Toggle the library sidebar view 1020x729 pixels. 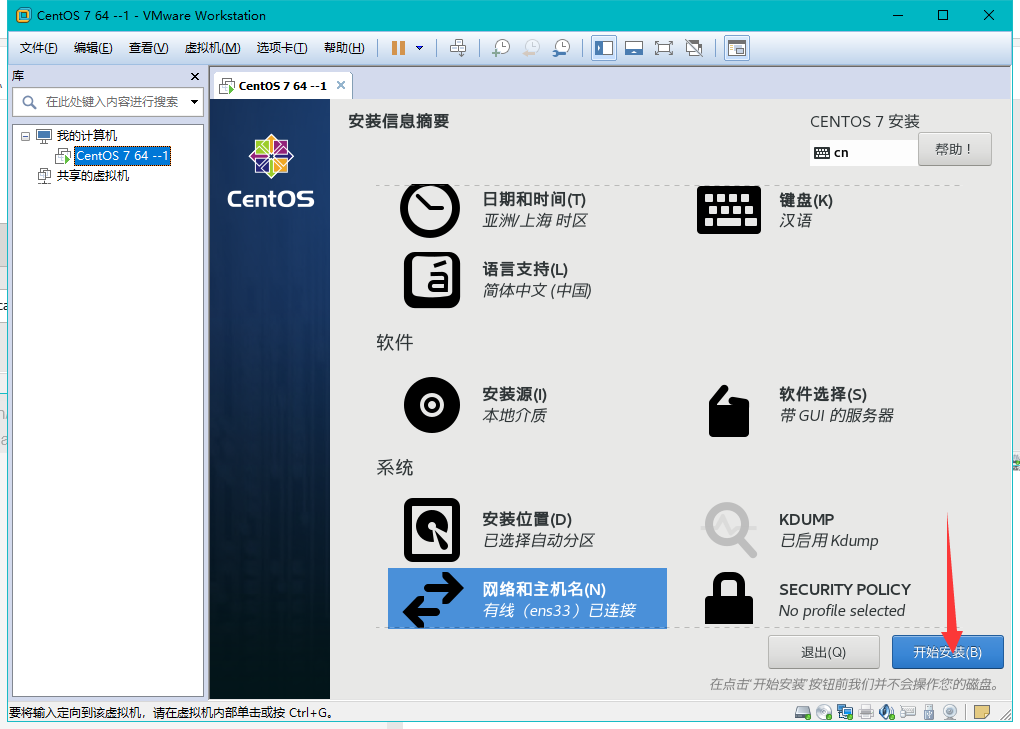[604, 48]
